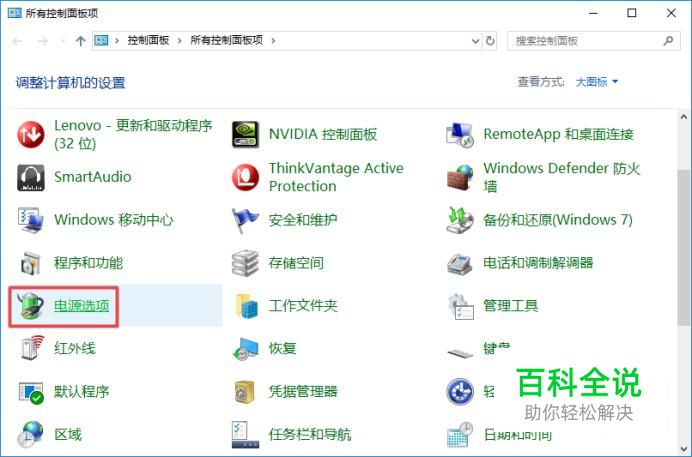Open the 电源选项 link

coord(82,306)
